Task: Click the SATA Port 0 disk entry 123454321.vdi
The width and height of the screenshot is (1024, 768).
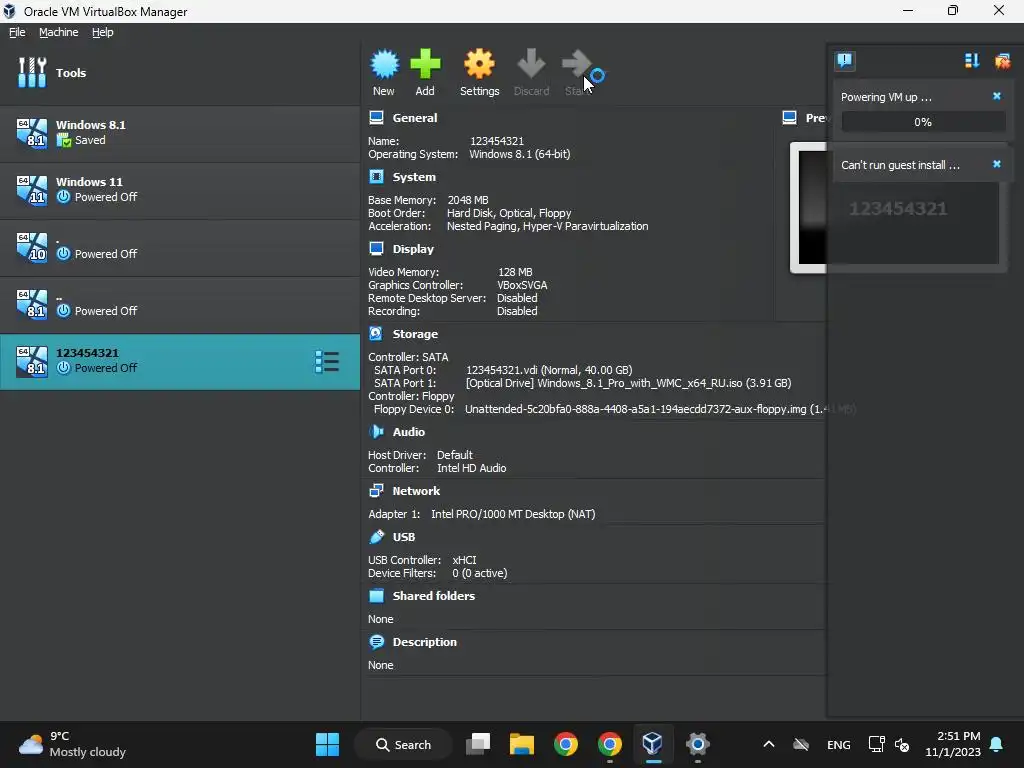Action: (549, 370)
